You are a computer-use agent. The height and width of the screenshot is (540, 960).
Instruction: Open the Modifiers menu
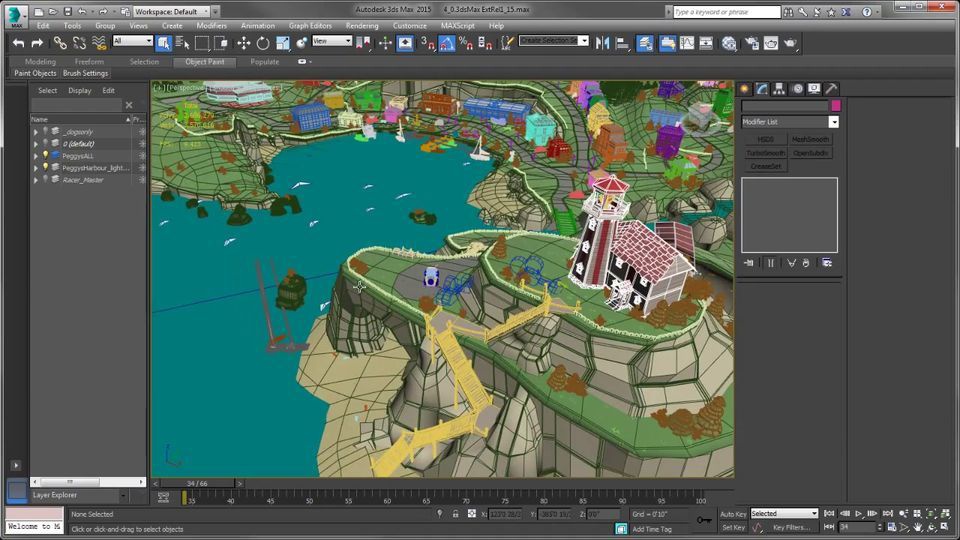(x=211, y=26)
